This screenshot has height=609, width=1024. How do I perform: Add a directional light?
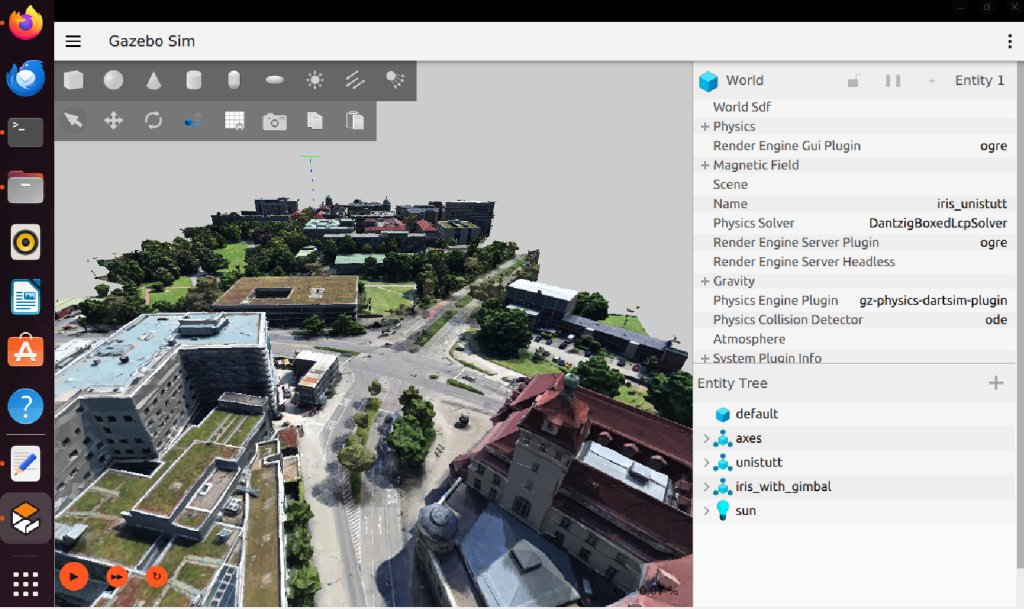pos(355,80)
